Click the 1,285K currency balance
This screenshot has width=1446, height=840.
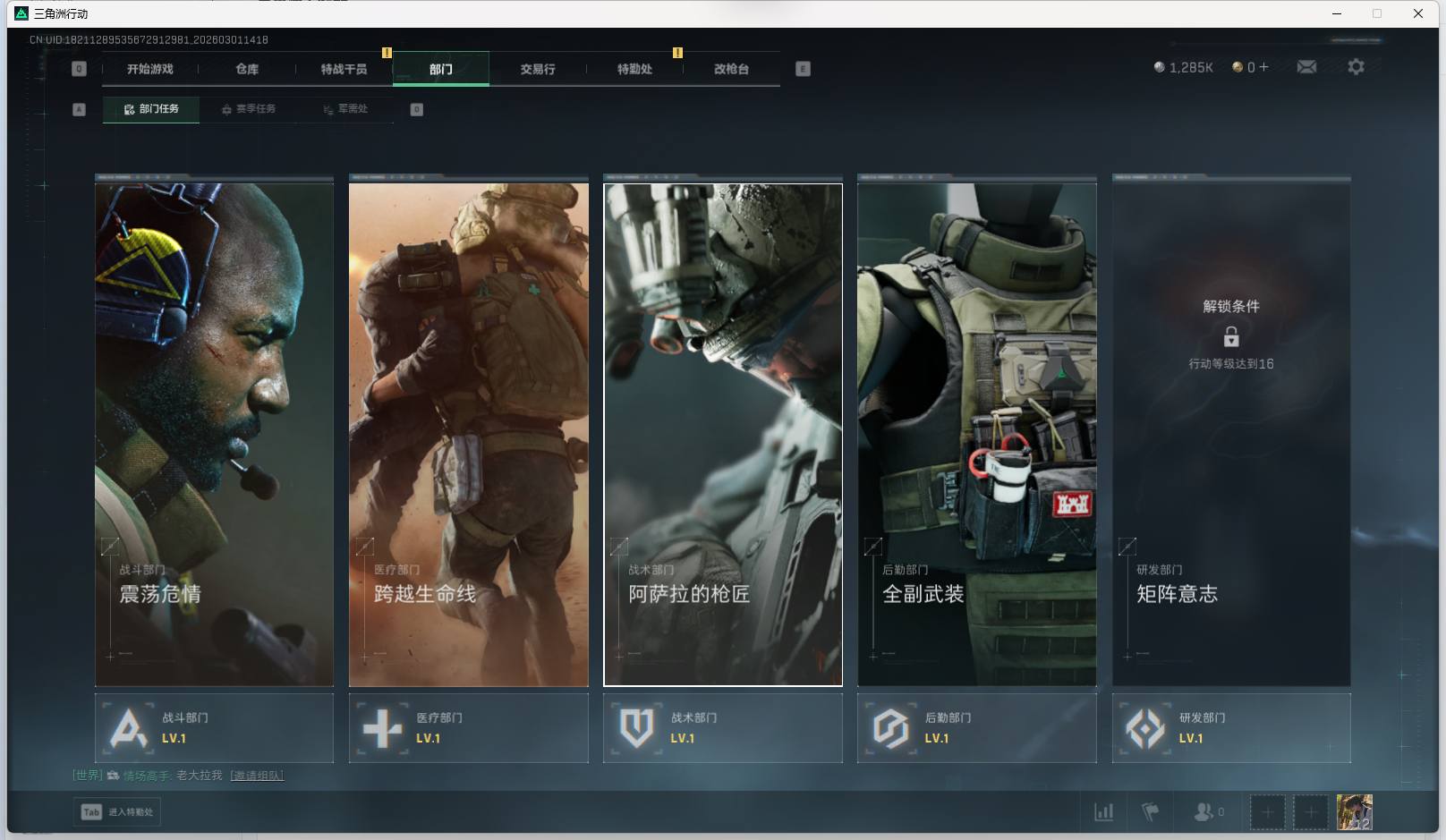1183,67
